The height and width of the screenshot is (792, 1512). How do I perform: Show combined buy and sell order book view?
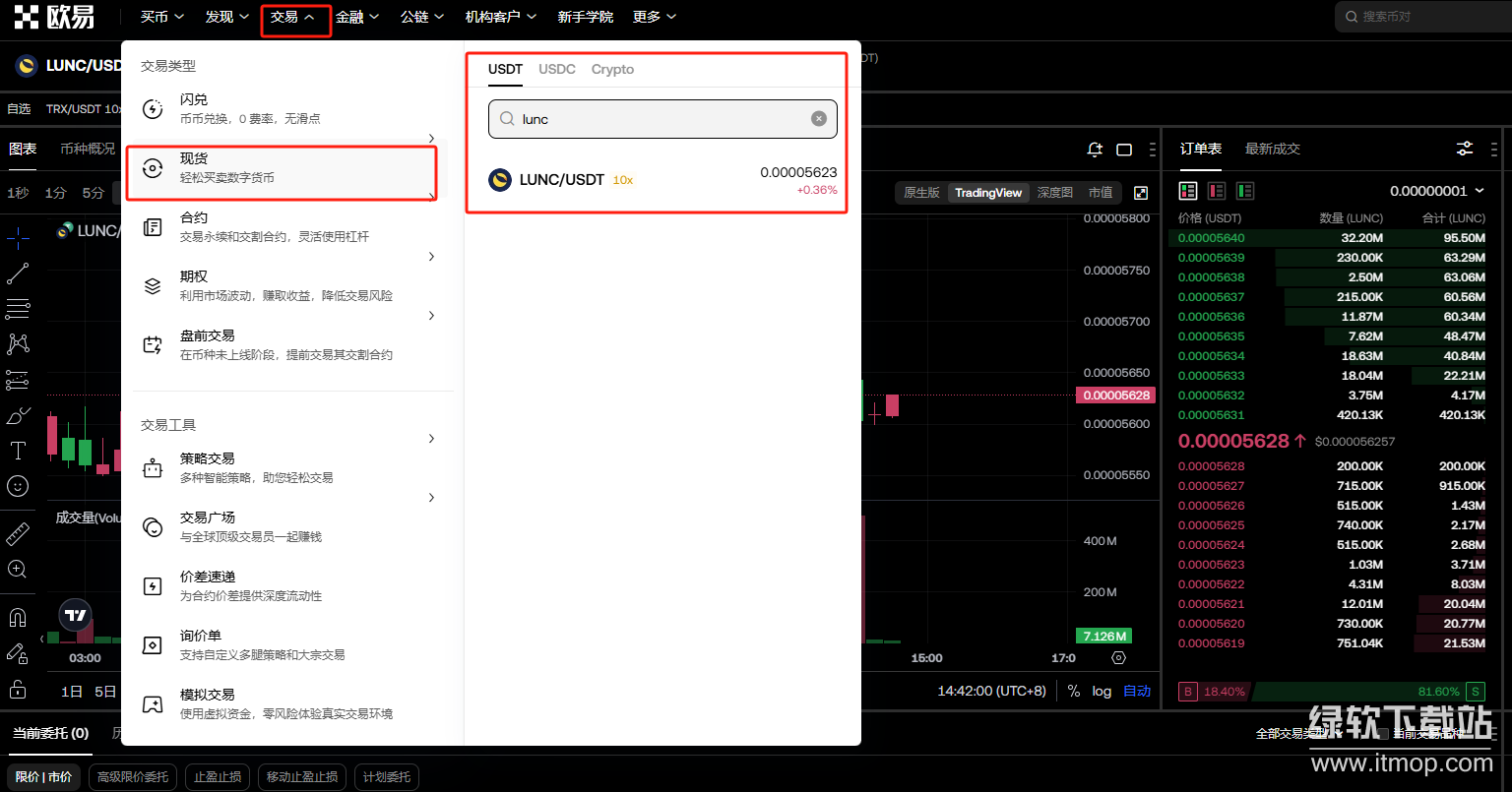[1188, 191]
